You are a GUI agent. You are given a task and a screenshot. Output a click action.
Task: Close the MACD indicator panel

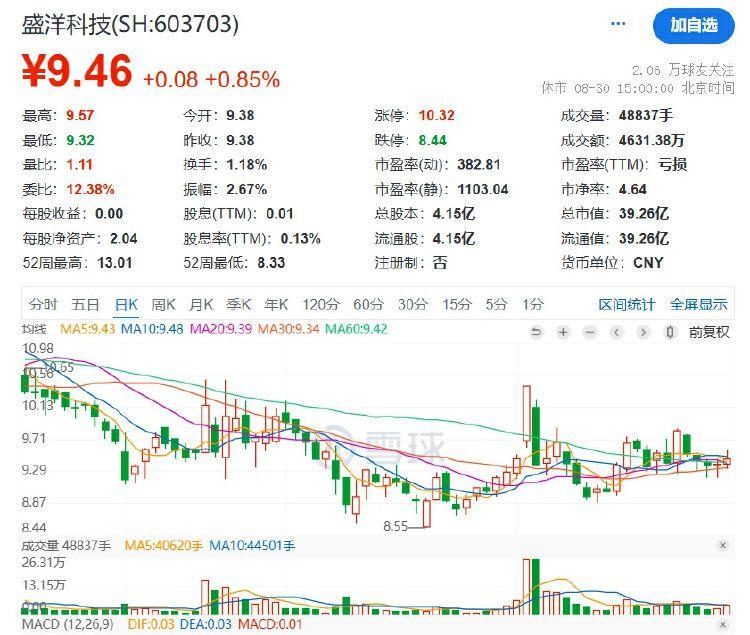(723, 624)
